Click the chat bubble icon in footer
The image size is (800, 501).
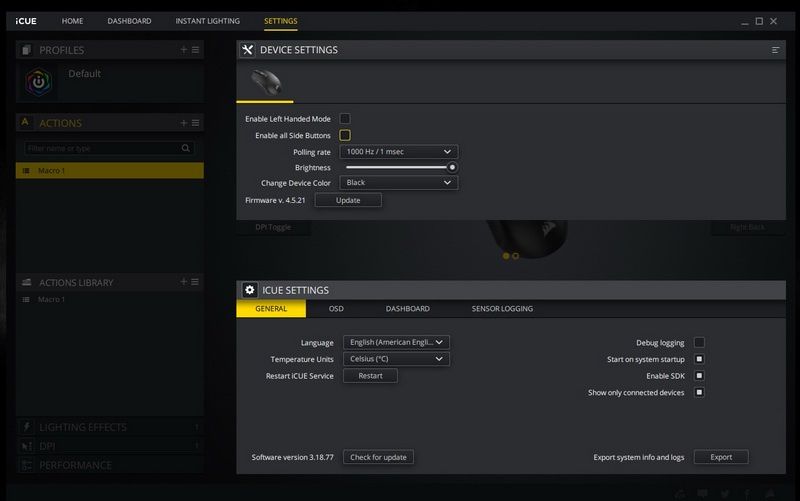(x=703, y=493)
